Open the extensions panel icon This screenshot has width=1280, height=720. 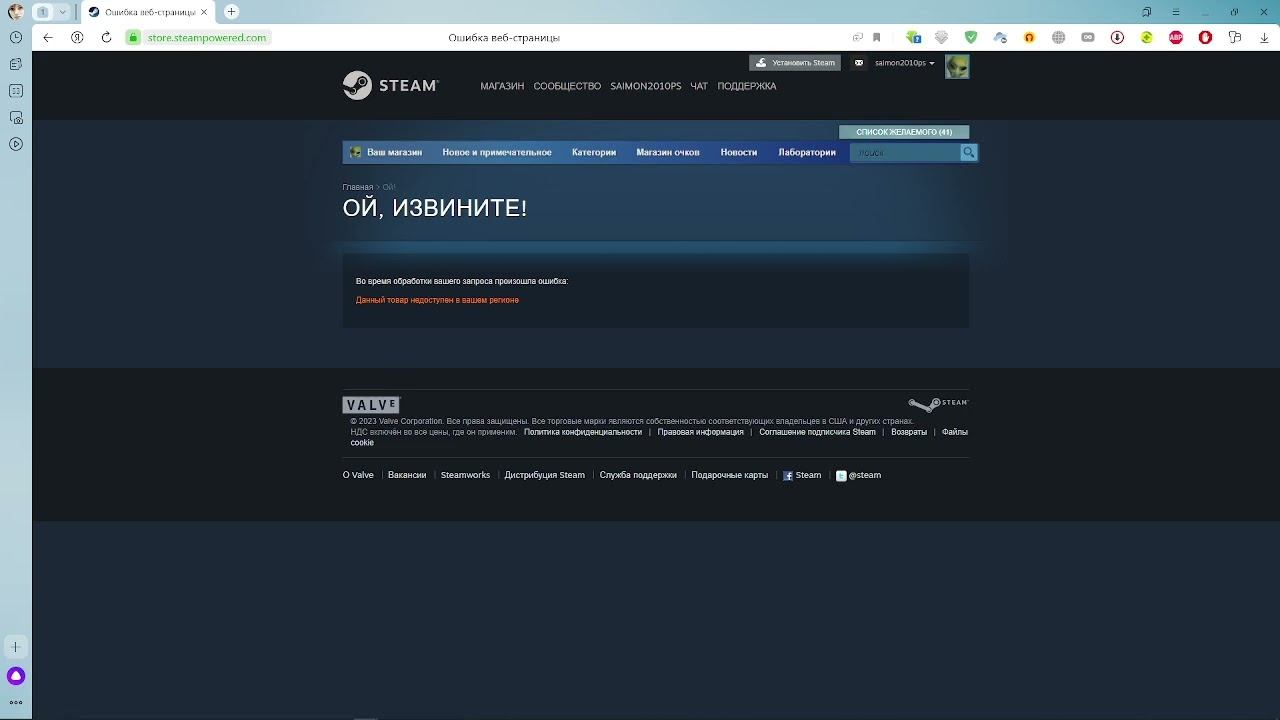click(x=1235, y=37)
